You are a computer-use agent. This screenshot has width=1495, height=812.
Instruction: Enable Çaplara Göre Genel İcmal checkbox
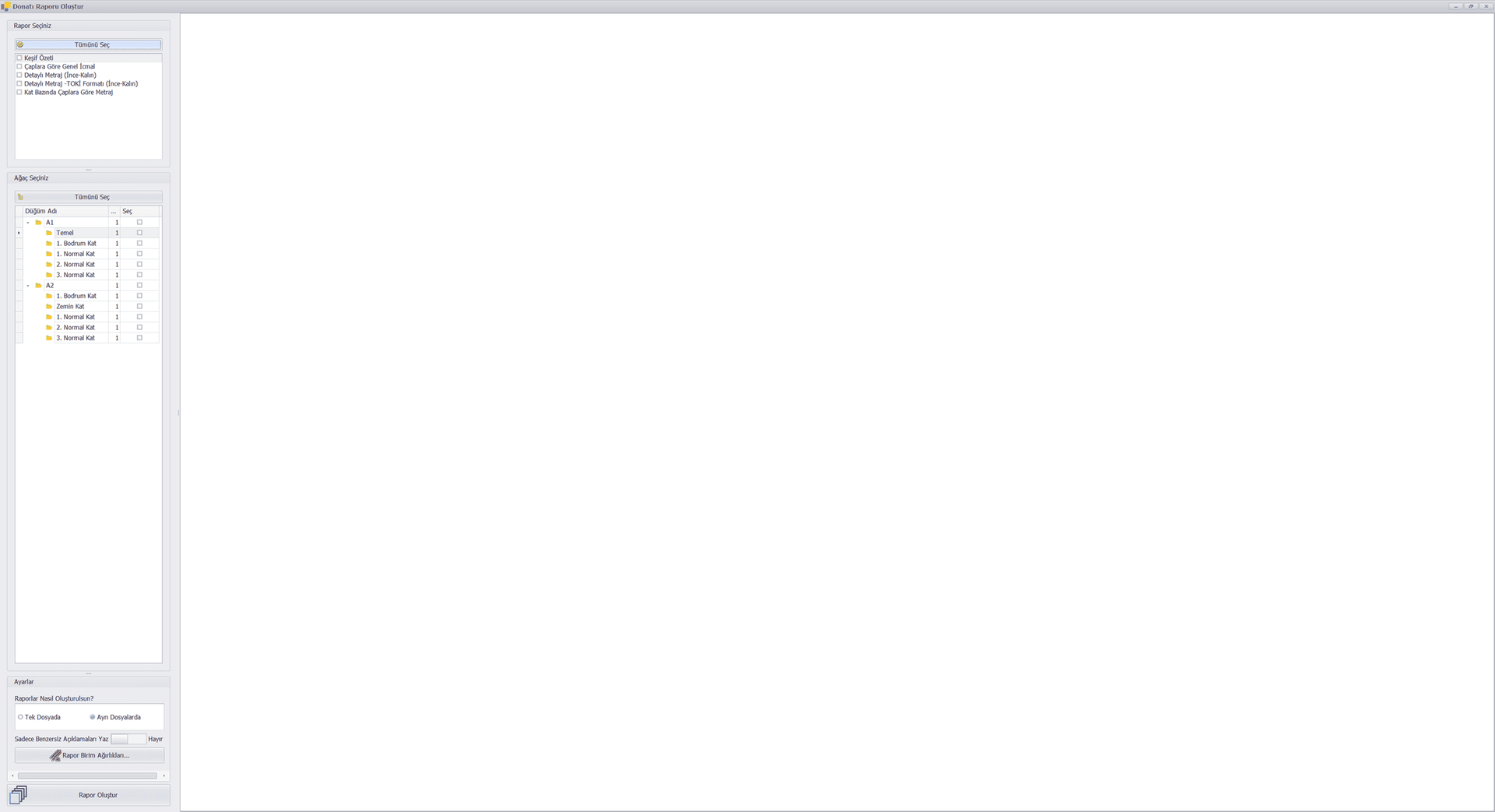coord(19,66)
